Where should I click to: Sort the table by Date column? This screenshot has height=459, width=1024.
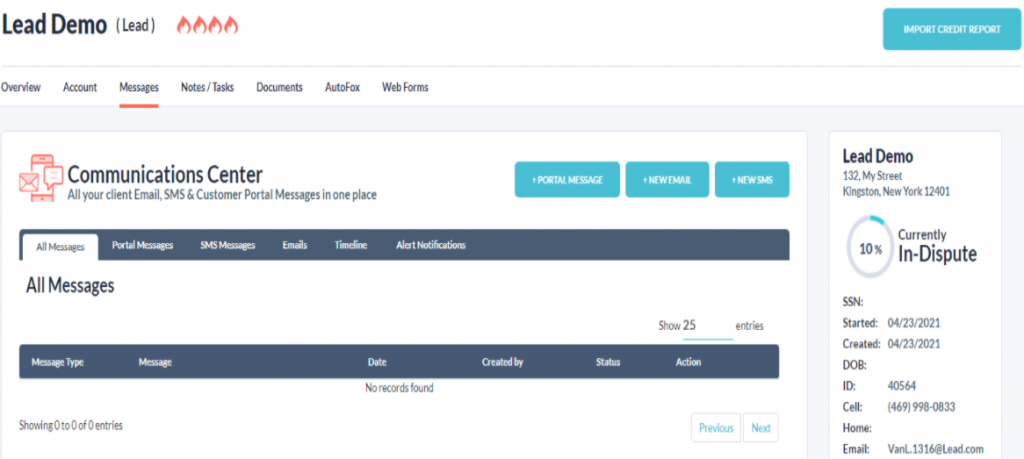coord(377,362)
